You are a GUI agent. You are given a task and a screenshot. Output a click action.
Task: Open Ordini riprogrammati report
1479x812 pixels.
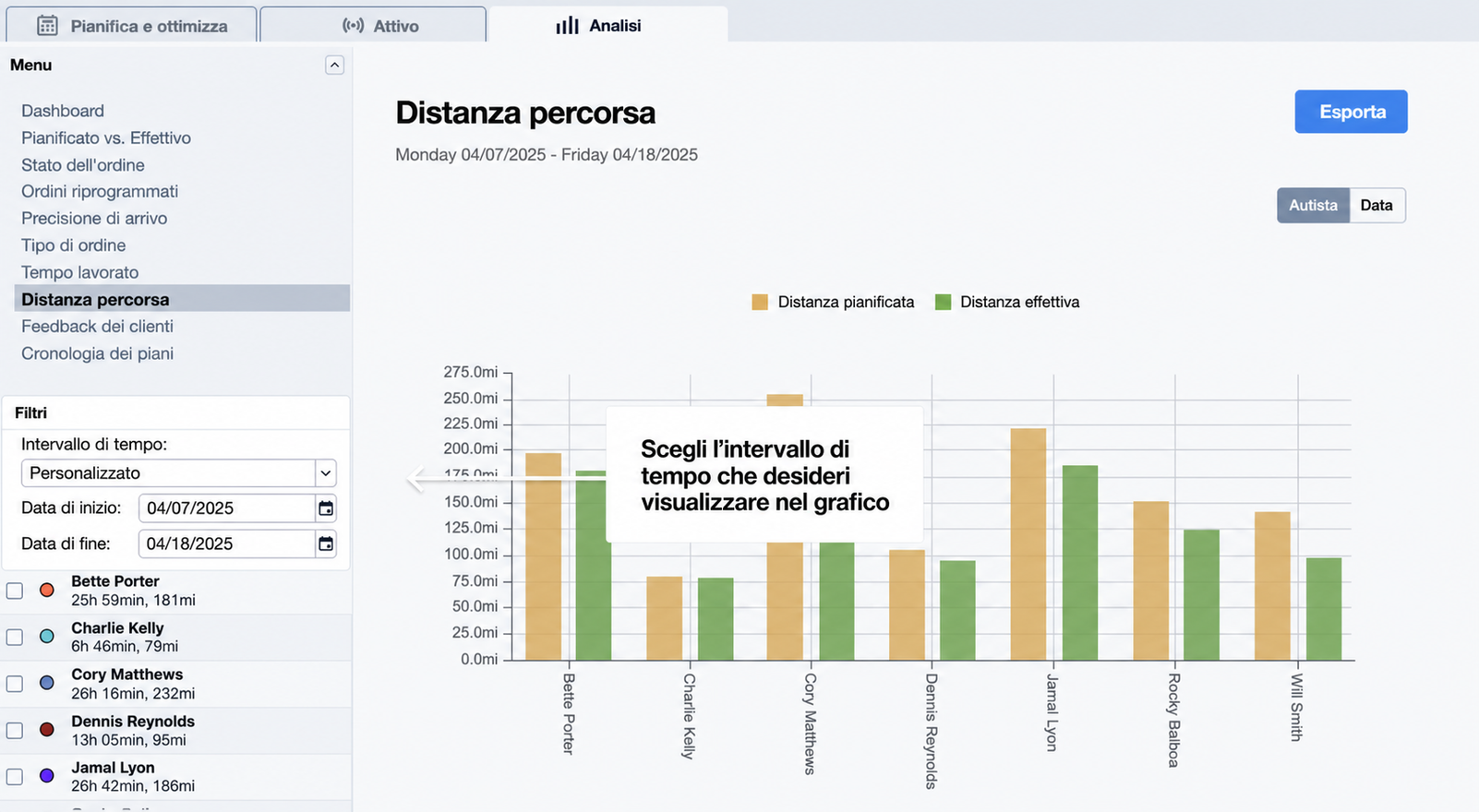coord(100,191)
